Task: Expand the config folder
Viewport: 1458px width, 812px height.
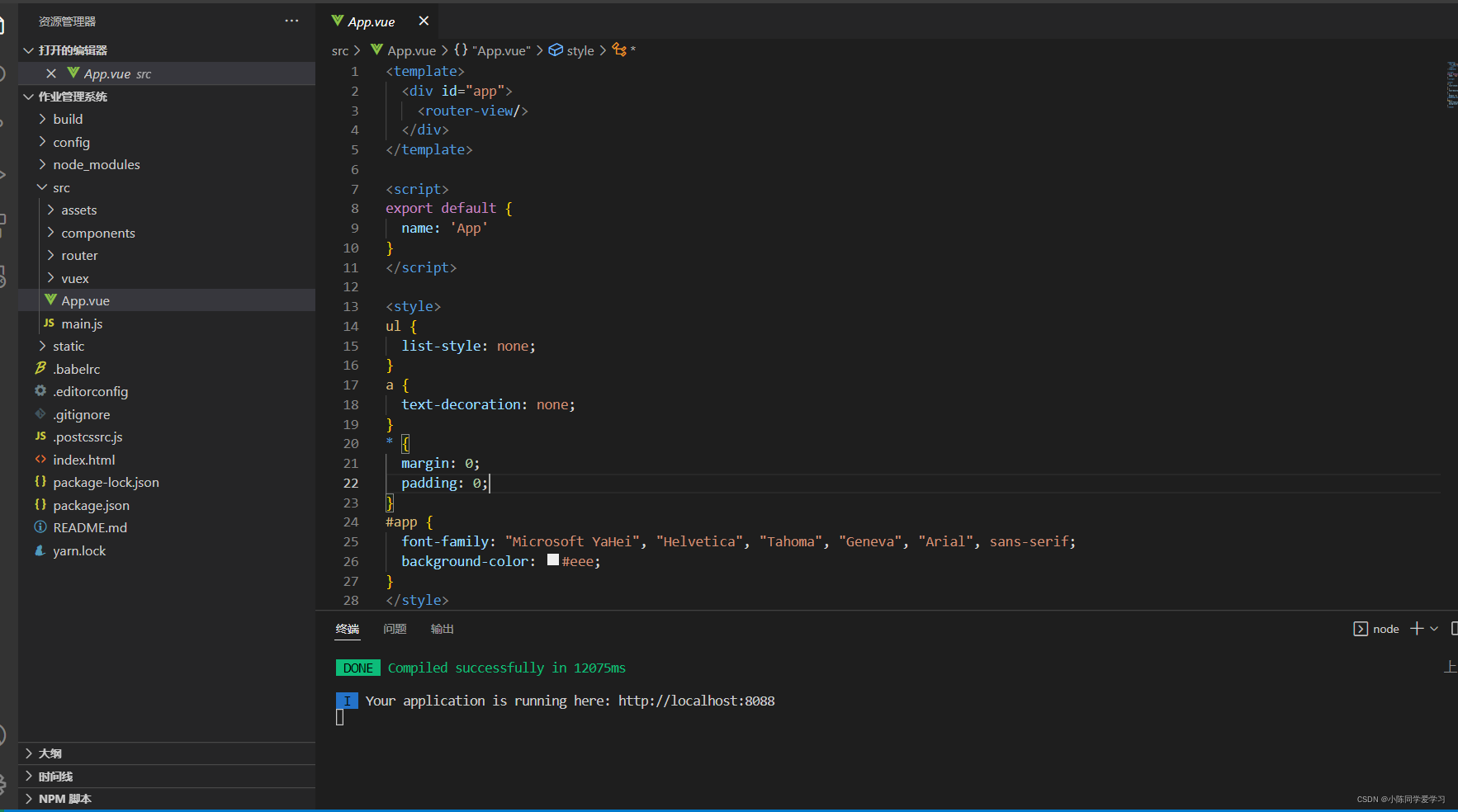Action: click(x=167, y=142)
